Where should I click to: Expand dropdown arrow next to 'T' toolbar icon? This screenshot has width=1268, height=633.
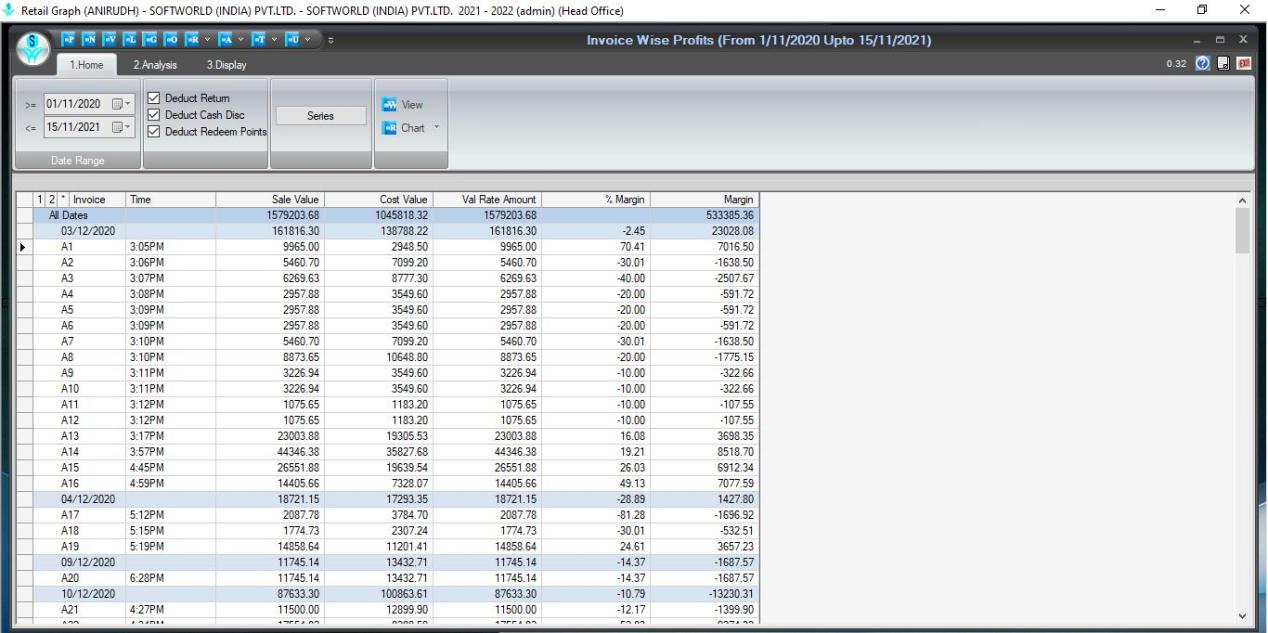click(274, 39)
